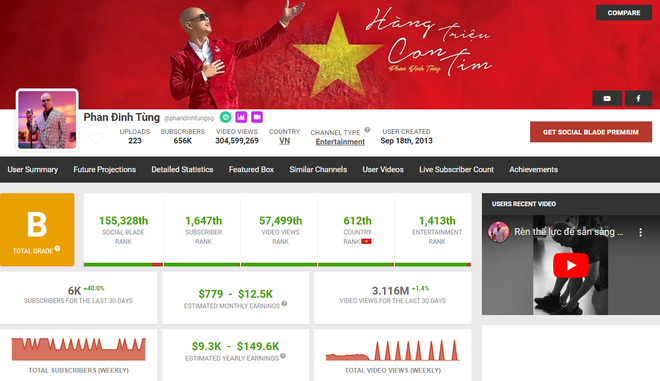The image size is (660, 381).
Task: Play the recent YouTube video
Action: point(571,265)
